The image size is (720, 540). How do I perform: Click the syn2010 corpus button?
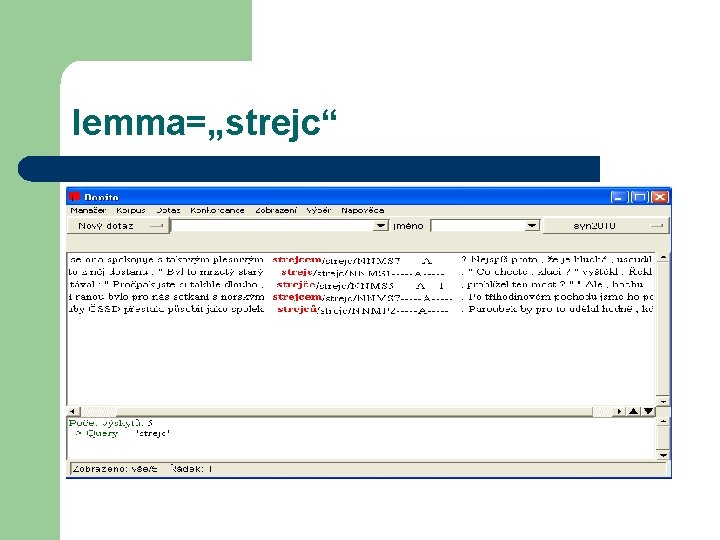[x=606, y=226]
